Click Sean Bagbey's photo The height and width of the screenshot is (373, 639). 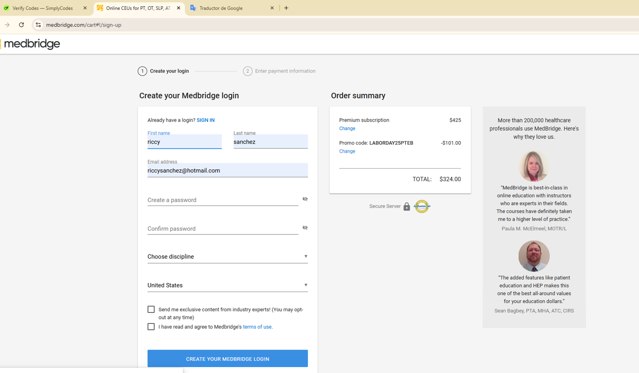pyautogui.click(x=534, y=256)
